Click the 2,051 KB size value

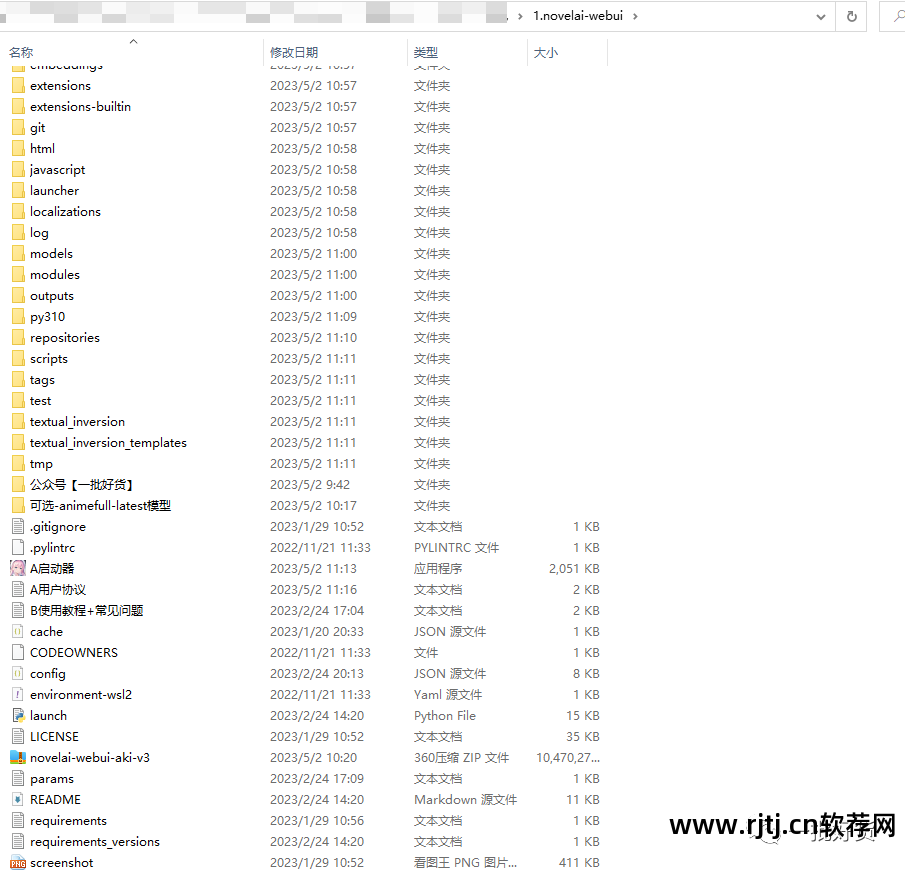pyautogui.click(x=574, y=569)
